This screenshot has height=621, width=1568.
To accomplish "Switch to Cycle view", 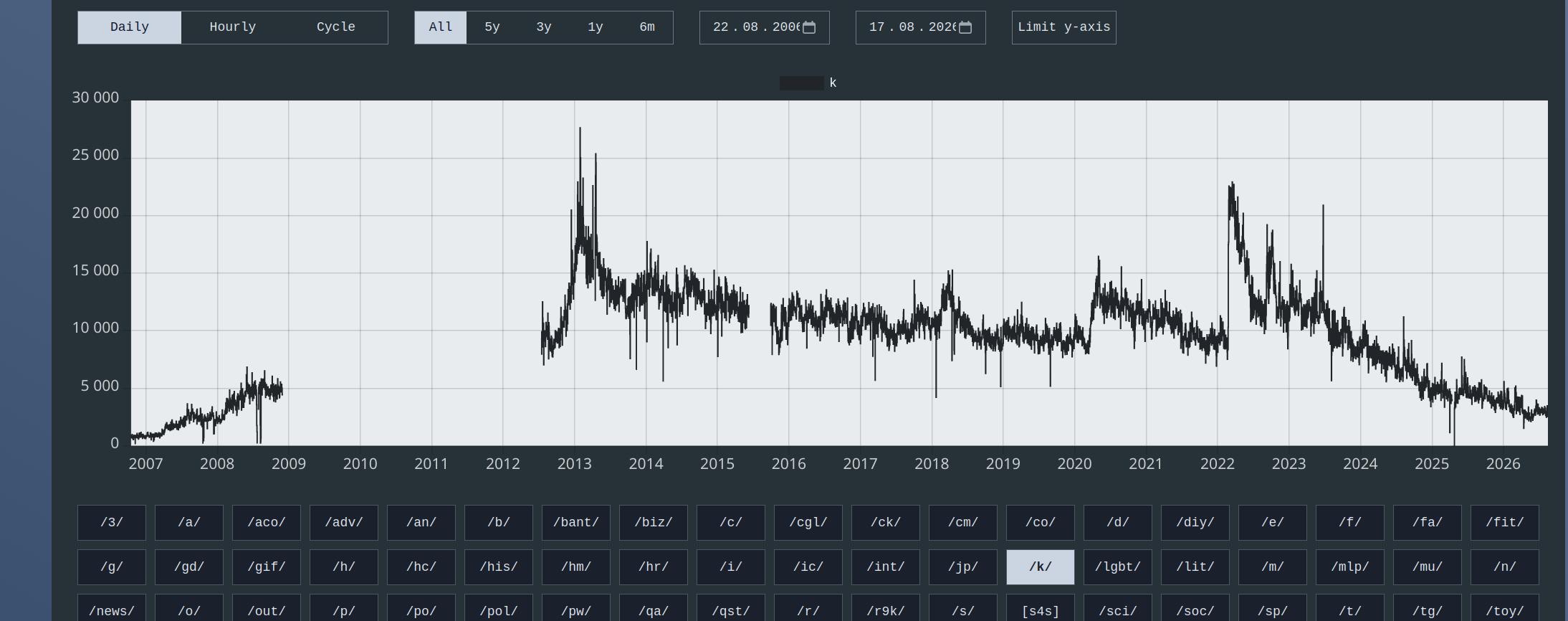I will coord(336,27).
